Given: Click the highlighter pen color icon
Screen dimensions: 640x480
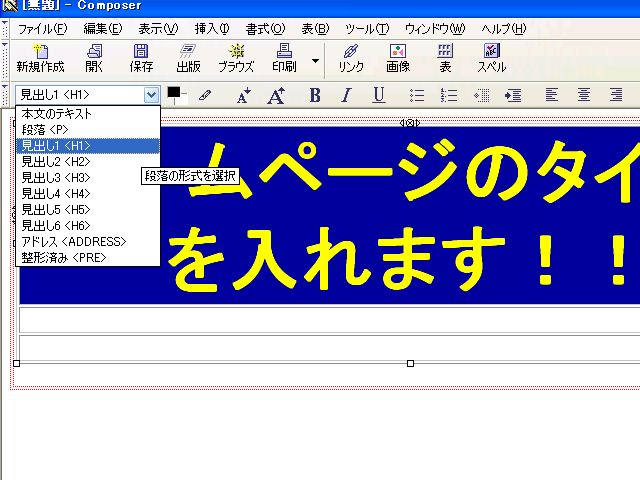Looking at the screenshot, I should point(205,96).
